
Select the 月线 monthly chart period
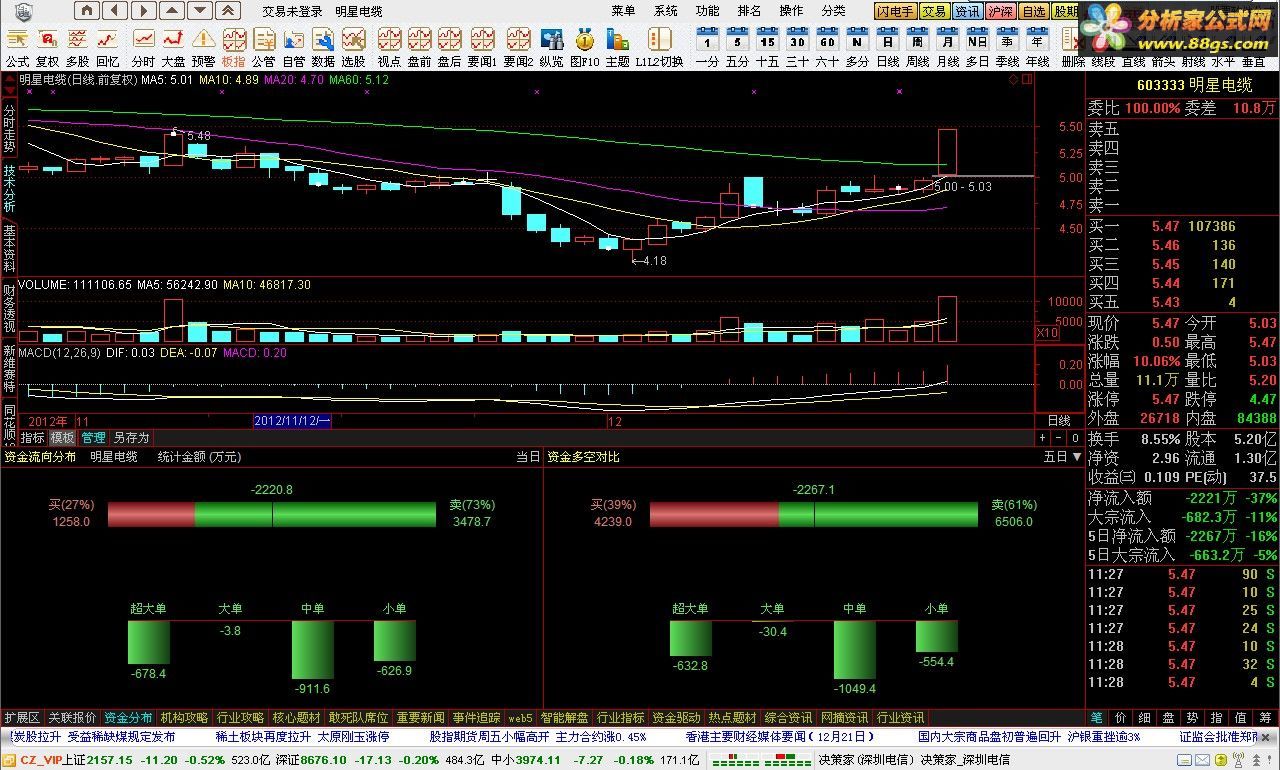pos(947,47)
